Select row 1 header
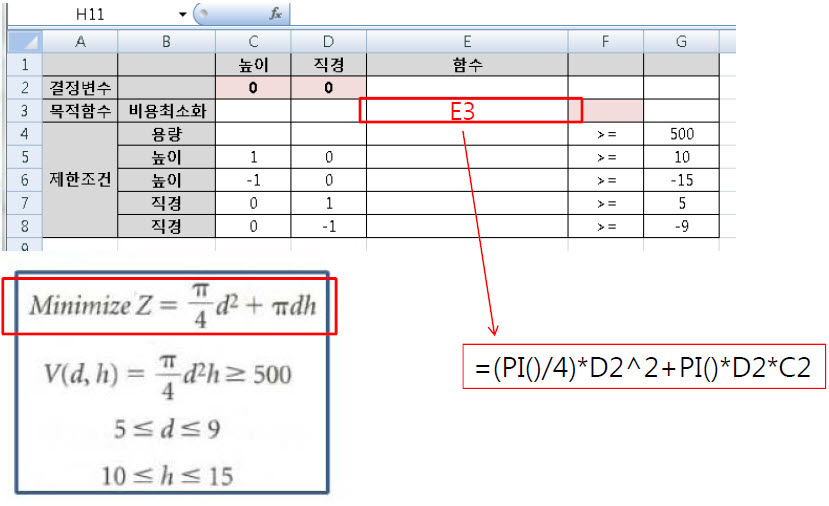Image resolution: width=829 pixels, height=506 pixels. (x=25, y=65)
